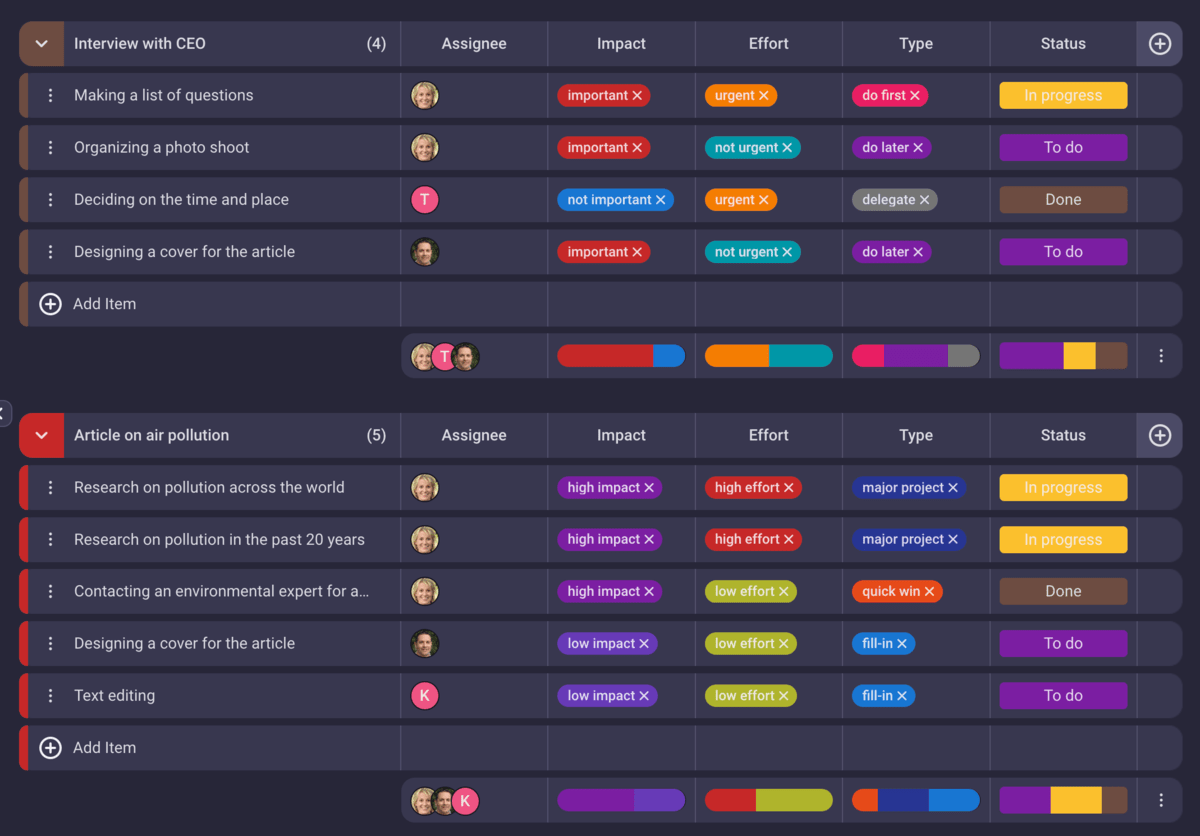Remove the 'fill-in' tag from Text editing

(x=901, y=695)
